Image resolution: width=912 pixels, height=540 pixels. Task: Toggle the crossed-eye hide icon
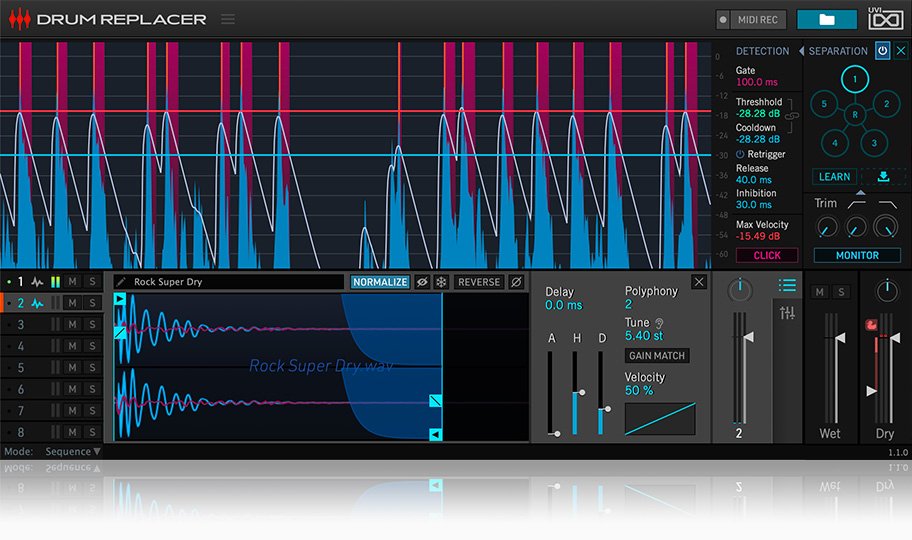pos(422,282)
